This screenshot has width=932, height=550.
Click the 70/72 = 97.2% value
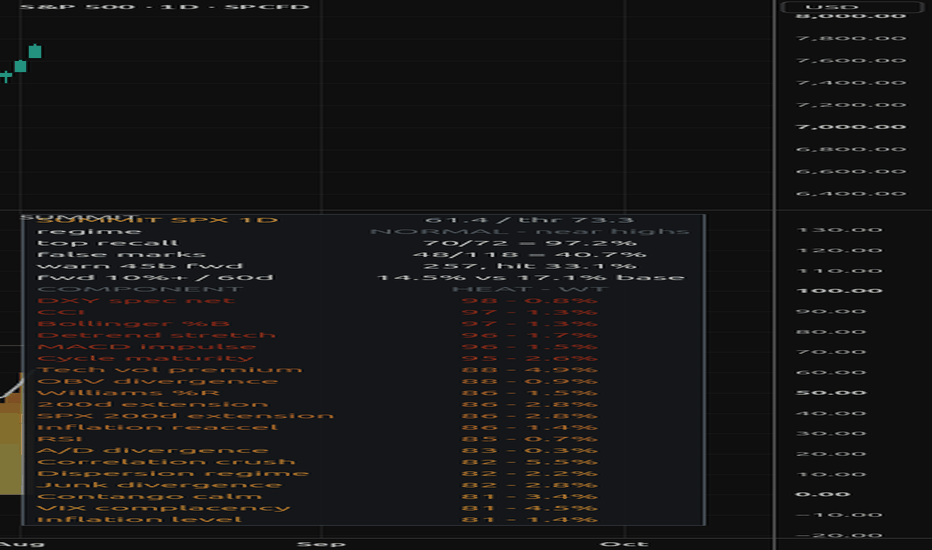[x=530, y=243]
